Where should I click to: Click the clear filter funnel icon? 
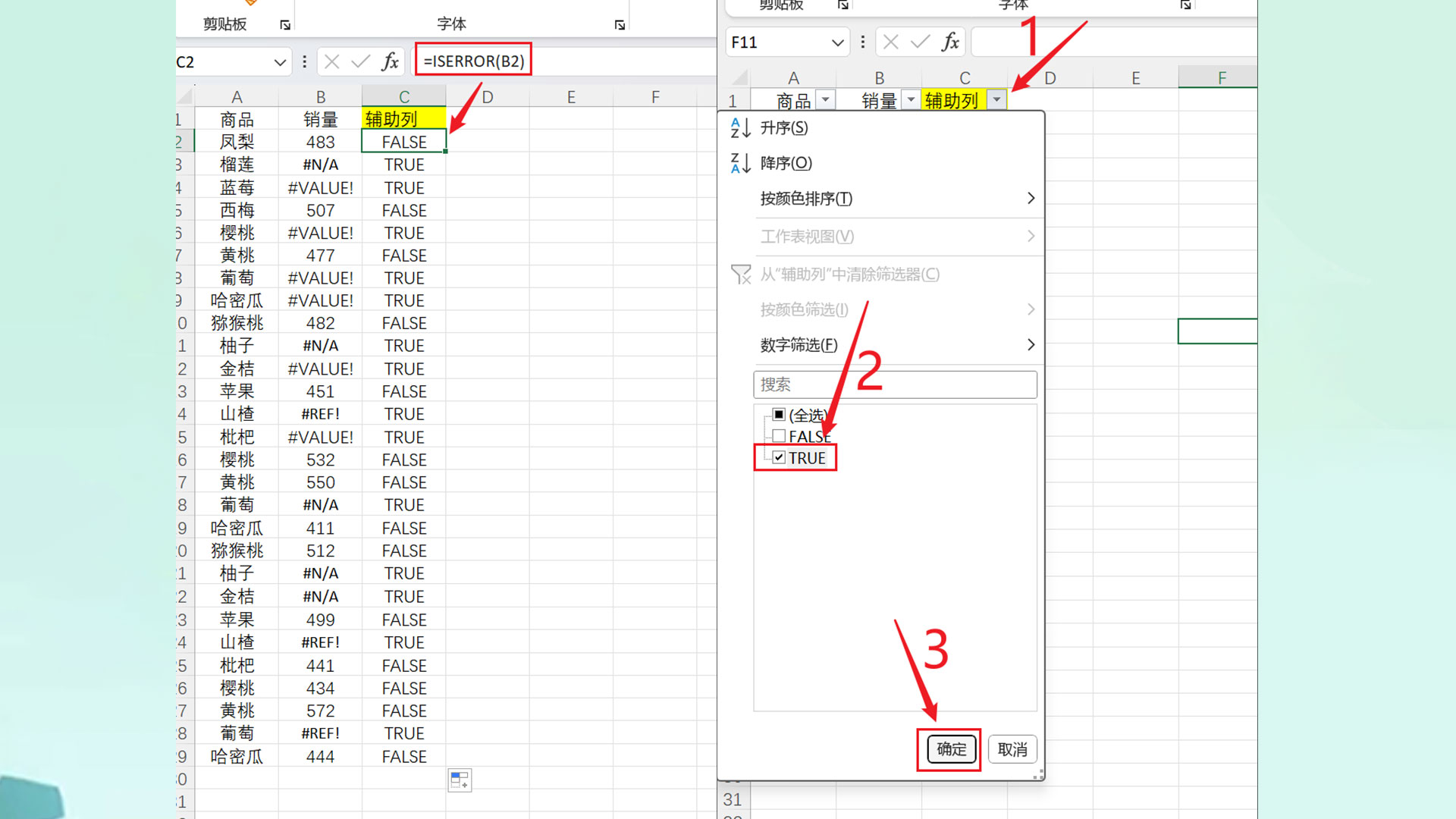click(740, 275)
